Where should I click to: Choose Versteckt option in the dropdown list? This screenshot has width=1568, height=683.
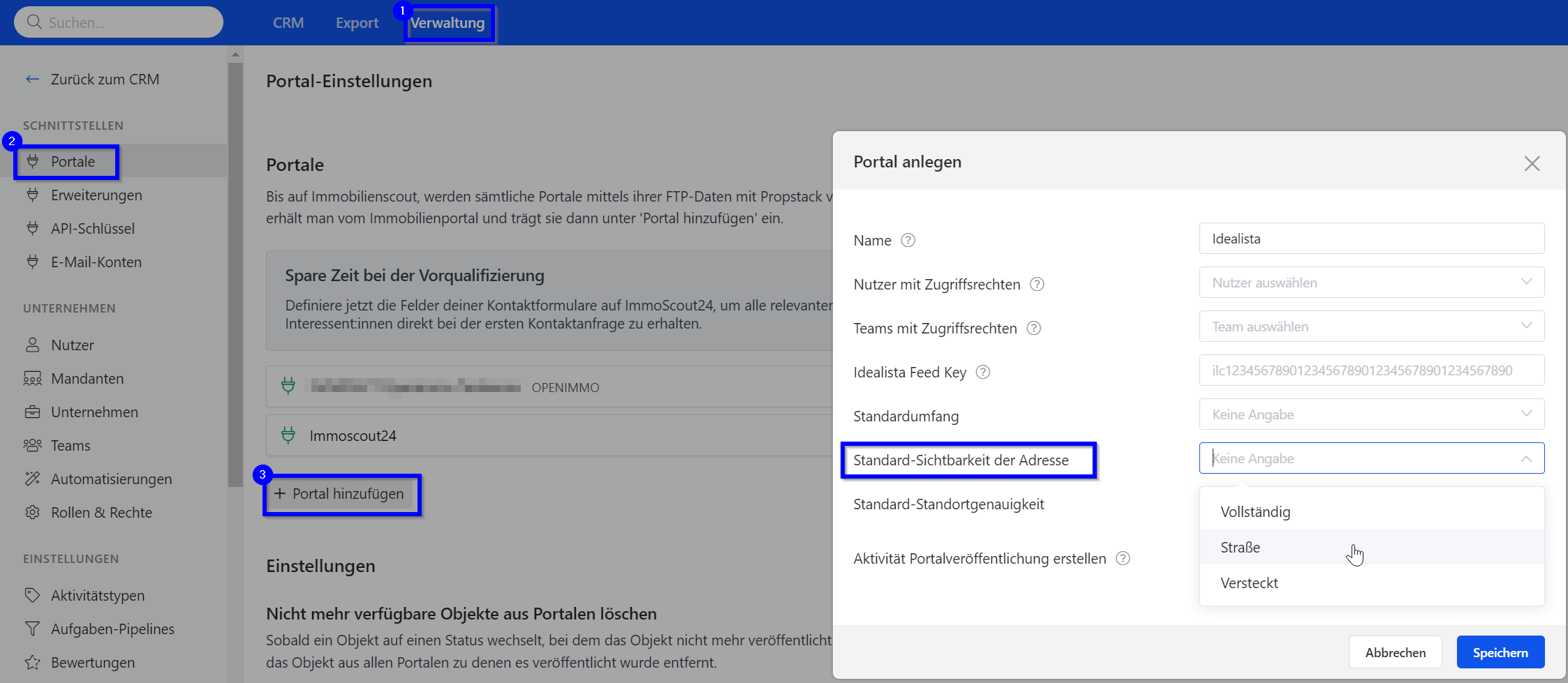(1249, 583)
